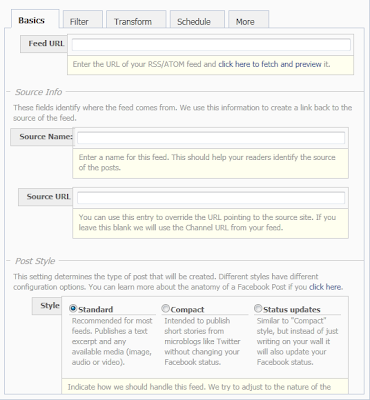Click the Feed URL text field
Screen dimensions: 370x400
click(x=211, y=45)
